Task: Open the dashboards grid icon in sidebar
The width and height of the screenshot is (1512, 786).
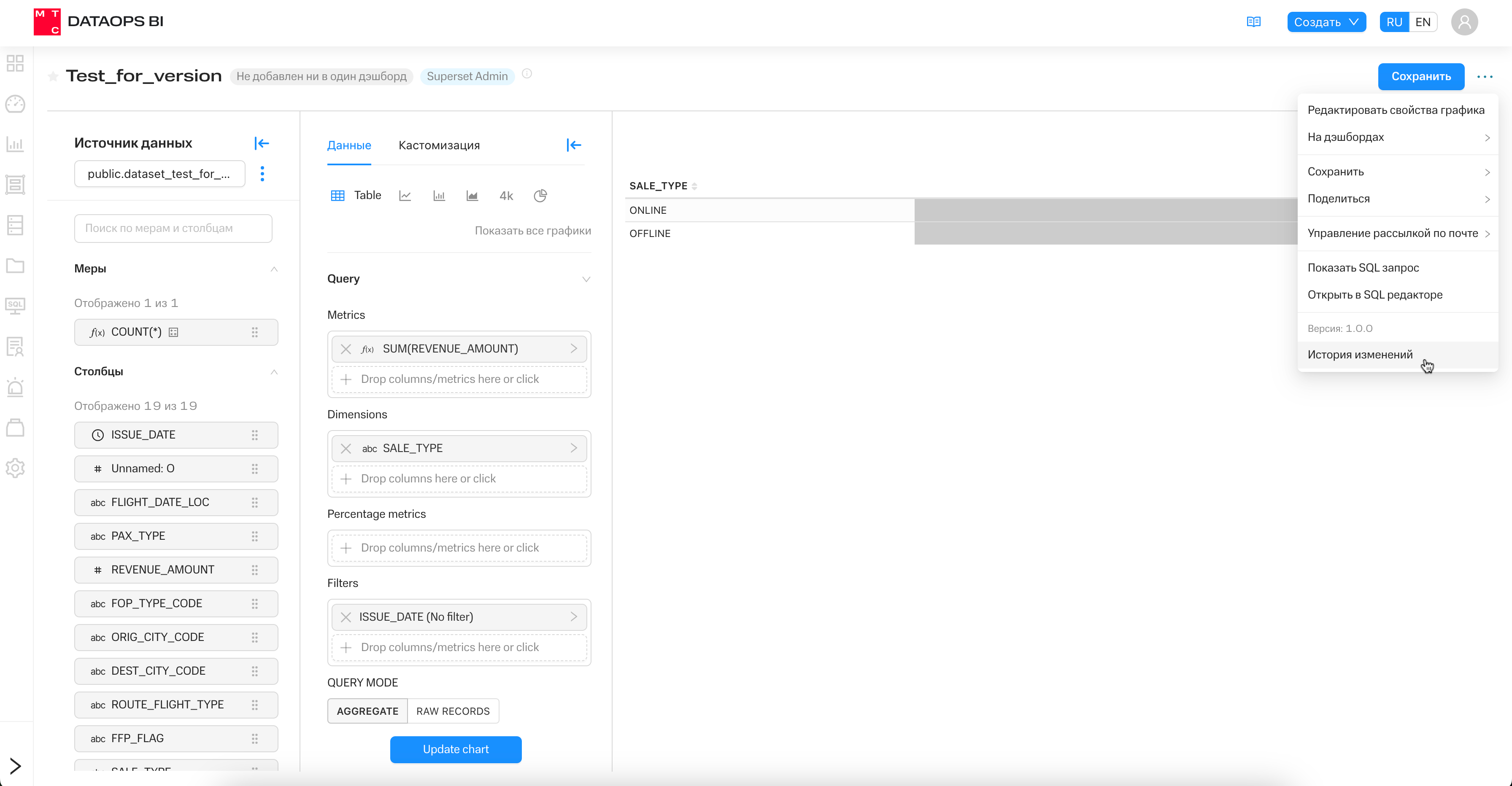Action: pos(15,63)
